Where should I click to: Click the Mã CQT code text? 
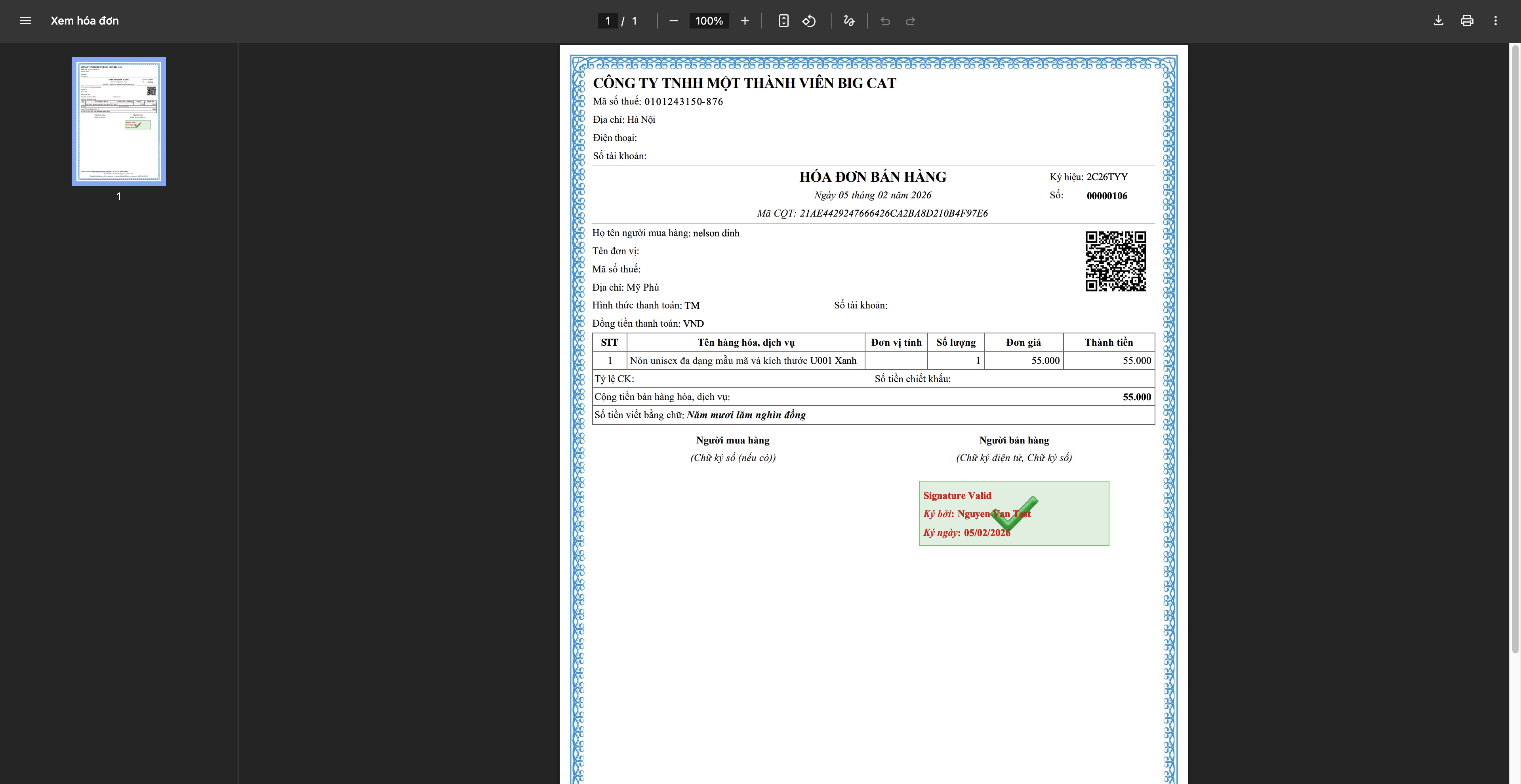click(x=873, y=213)
